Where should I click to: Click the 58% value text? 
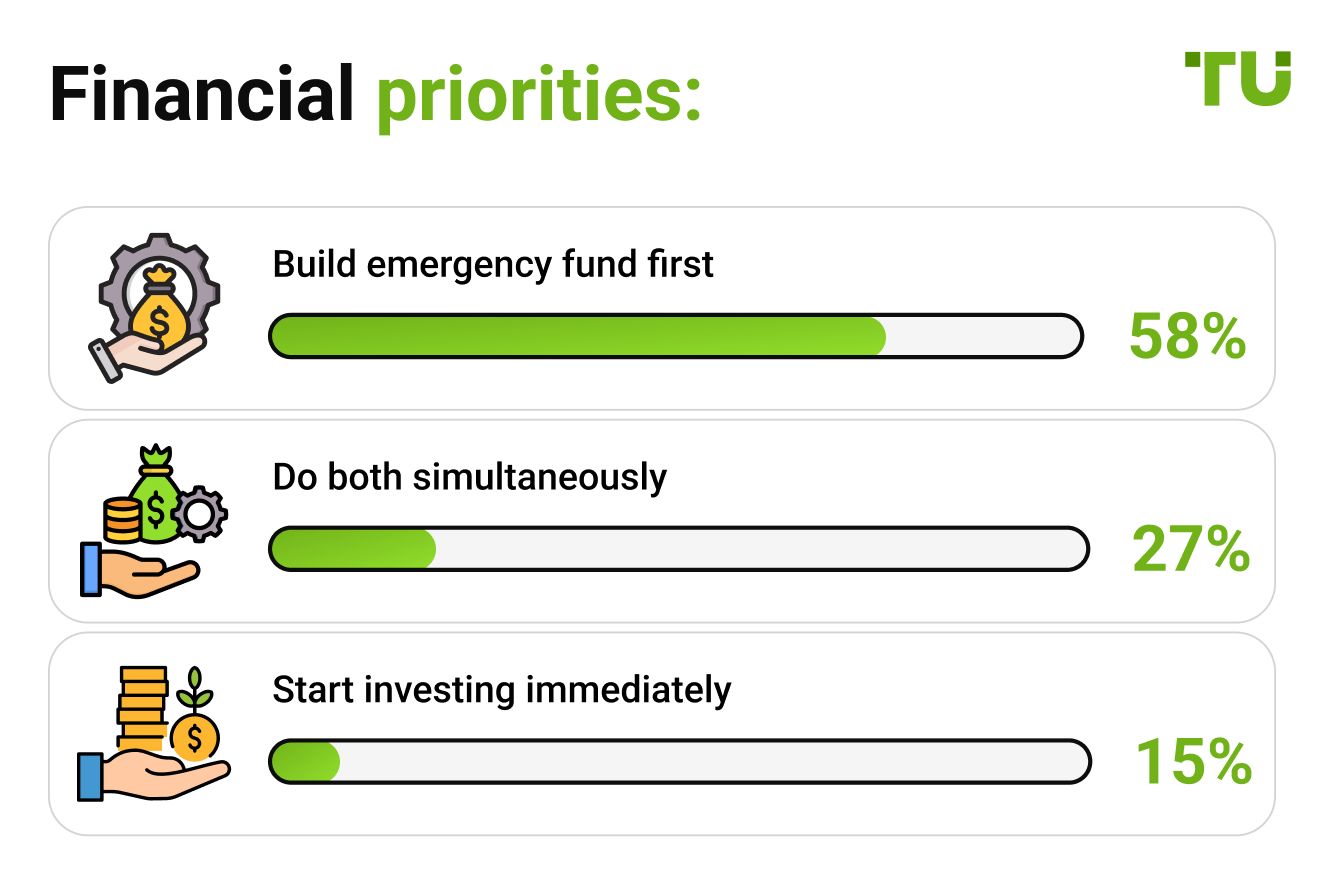[1187, 336]
